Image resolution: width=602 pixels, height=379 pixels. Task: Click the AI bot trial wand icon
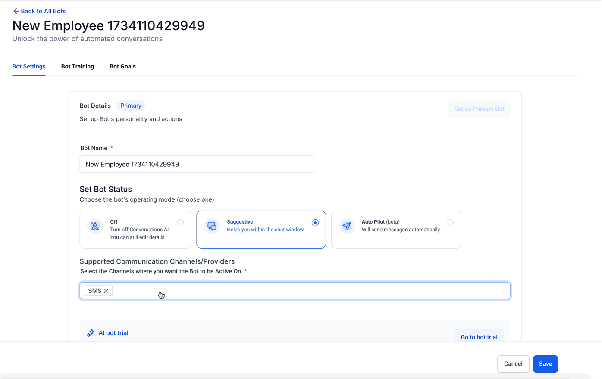click(91, 333)
